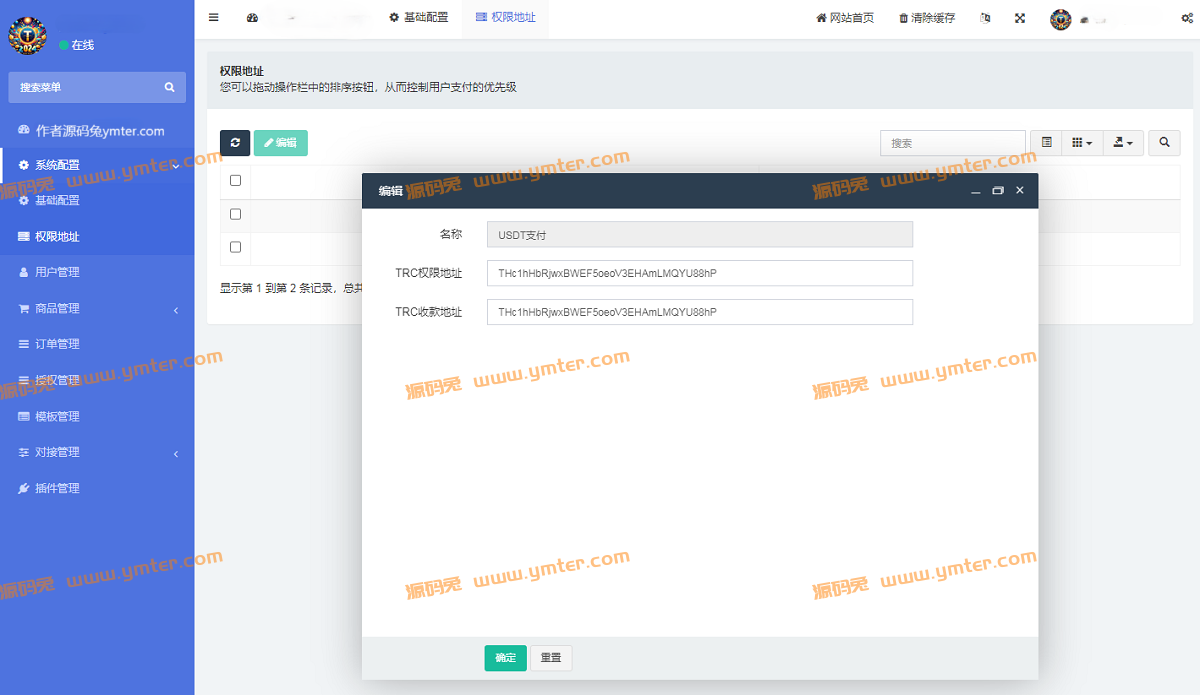Open 网站首页 link
The width and height of the screenshot is (1200, 695).
(x=845, y=18)
